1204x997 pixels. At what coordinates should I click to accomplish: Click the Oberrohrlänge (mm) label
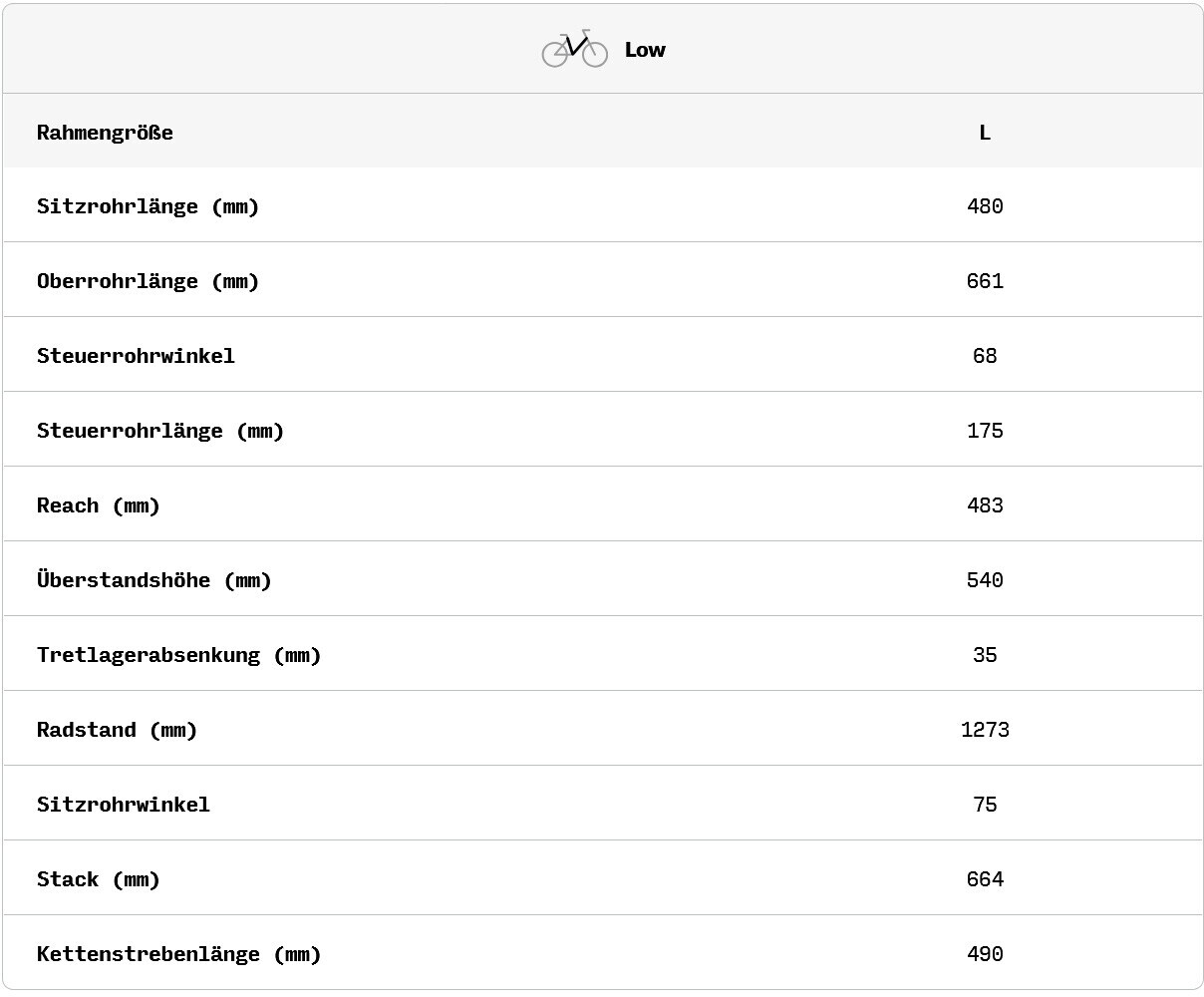[x=148, y=281]
